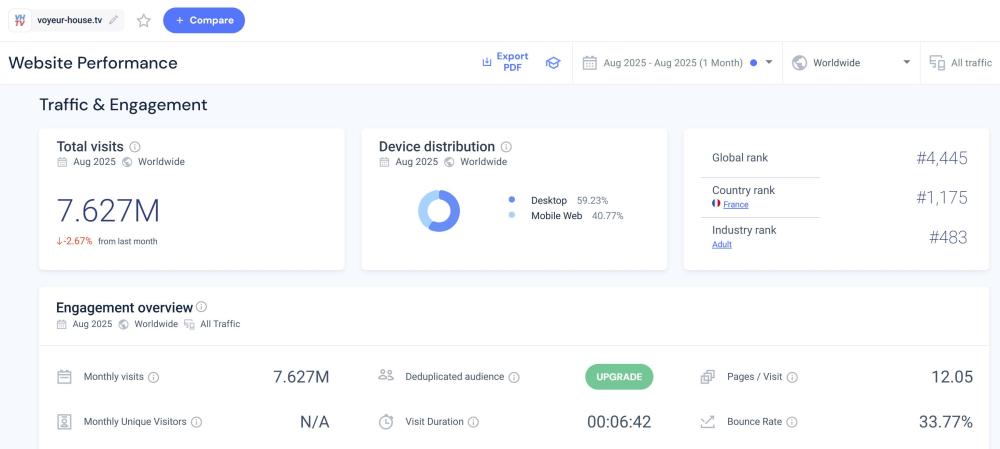The height and width of the screenshot is (449, 1000).
Task: Click the graduation cap learning icon
Action: point(552,63)
